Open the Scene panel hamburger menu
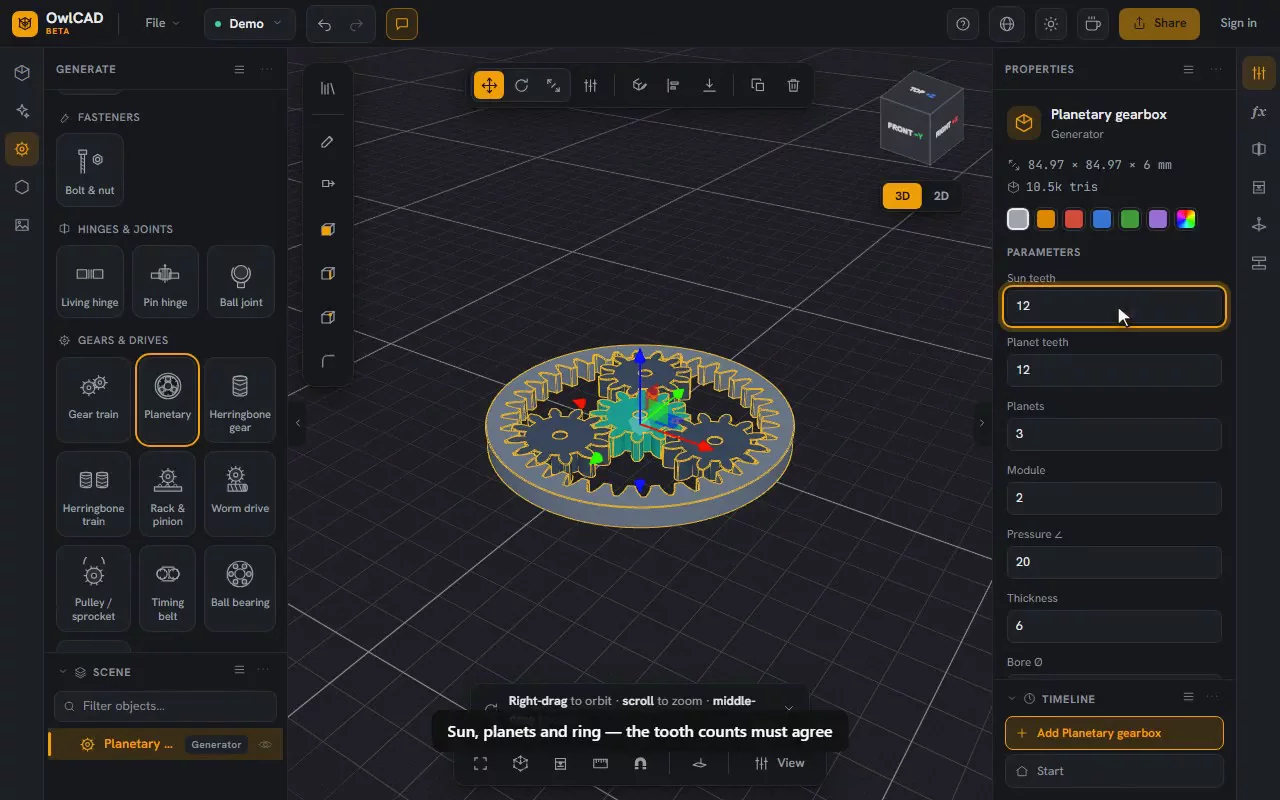 point(239,670)
